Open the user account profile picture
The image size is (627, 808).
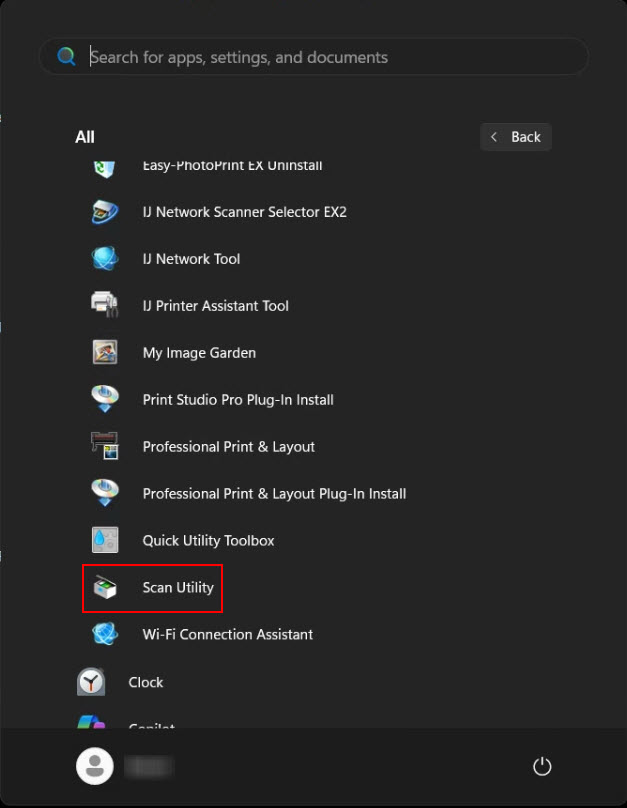tap(94, 766)
